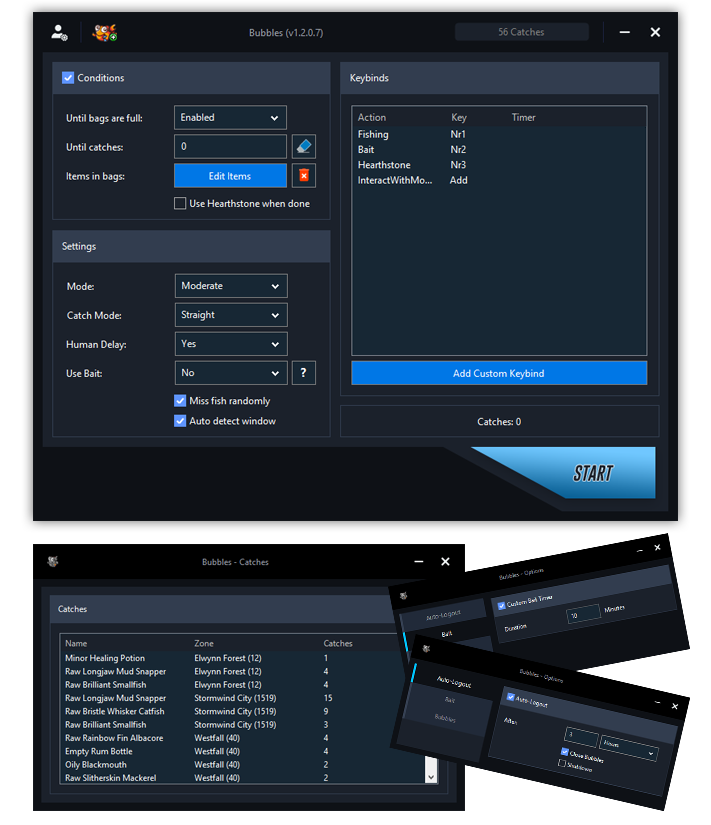Click the red delete icon beside Edit Items
The image size is (711, 825).
click(x=304, y=176)
